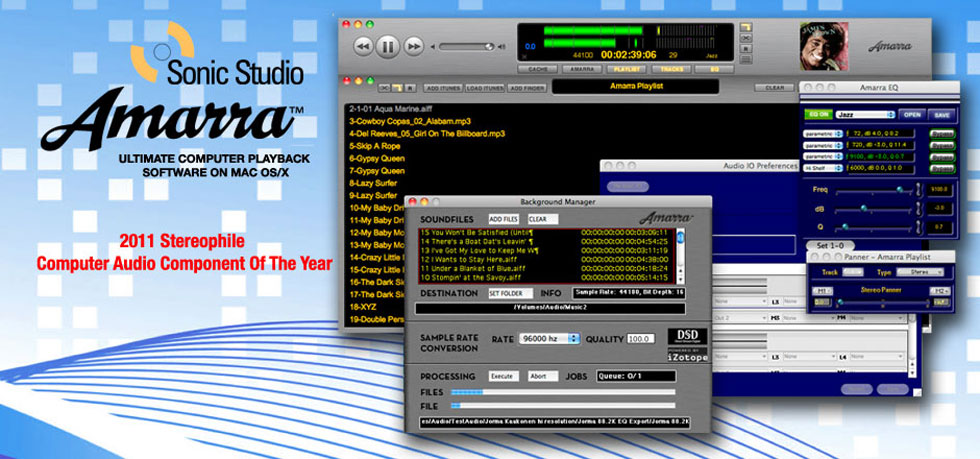Open third parametric band dropdown (9100 Hz)
980x459 pixels.
click(823, 156)
